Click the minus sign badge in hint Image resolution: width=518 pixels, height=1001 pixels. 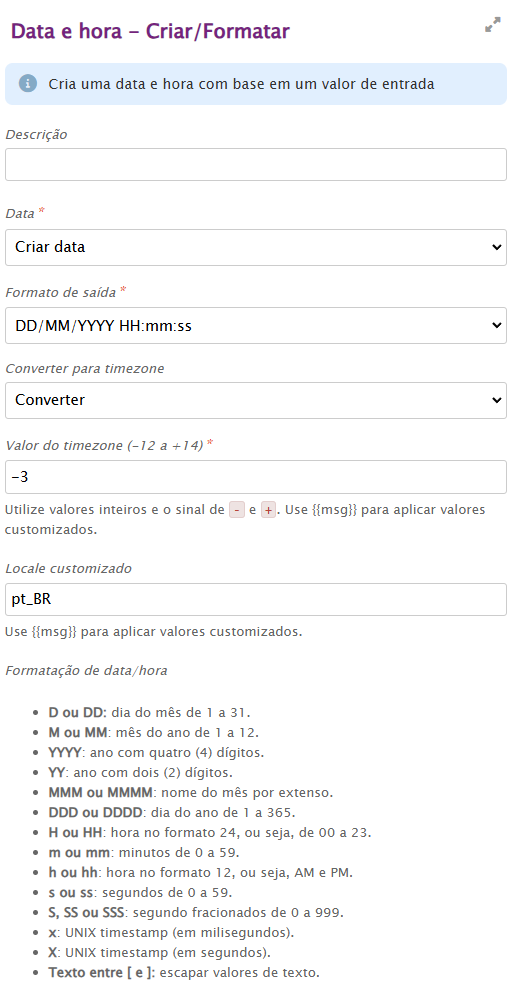tap(237, 510)
